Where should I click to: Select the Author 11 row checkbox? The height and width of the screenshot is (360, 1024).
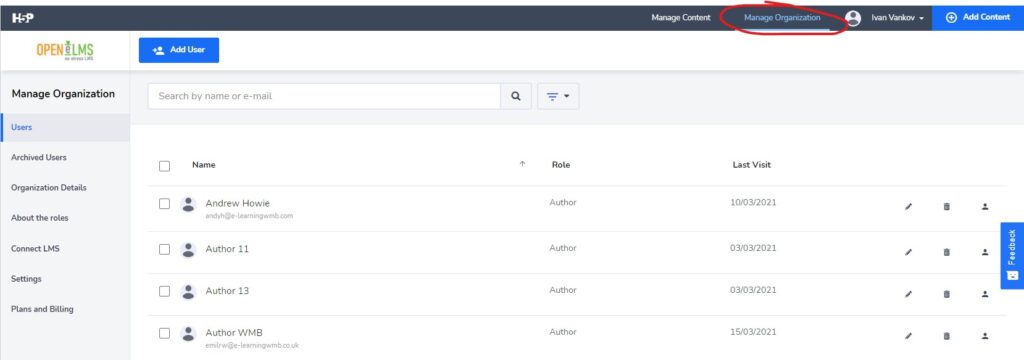pos(165,250)
